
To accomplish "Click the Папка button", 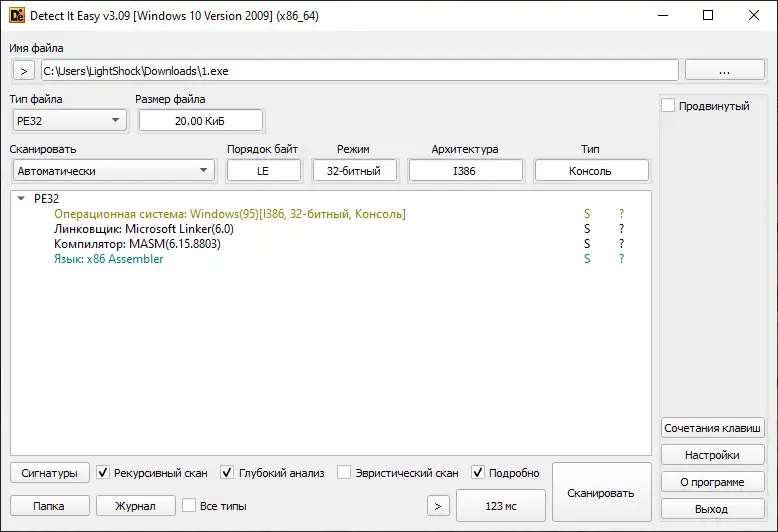I will 50,506.
